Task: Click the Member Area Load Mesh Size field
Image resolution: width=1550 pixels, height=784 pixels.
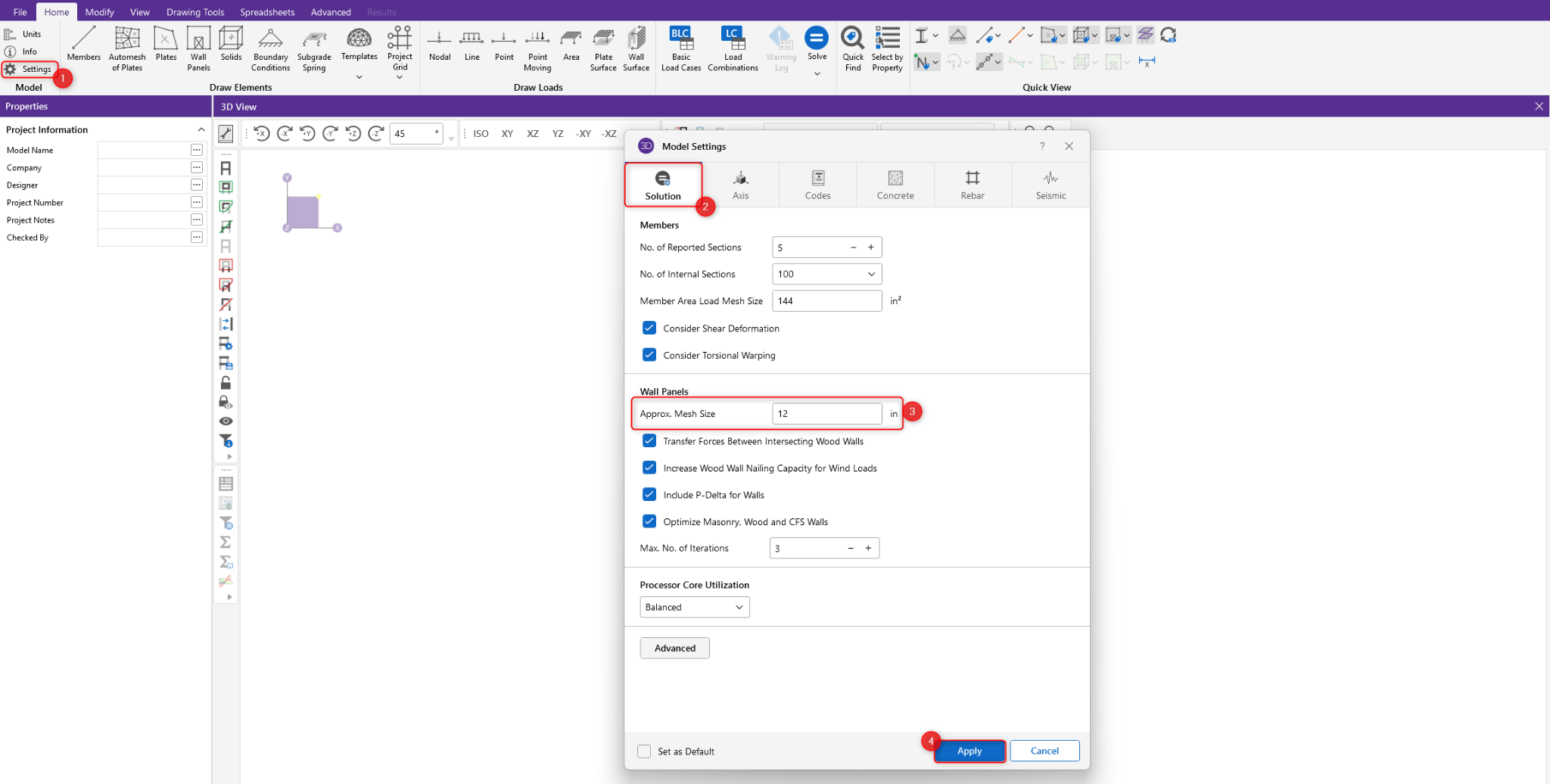Action: [826, 300]
